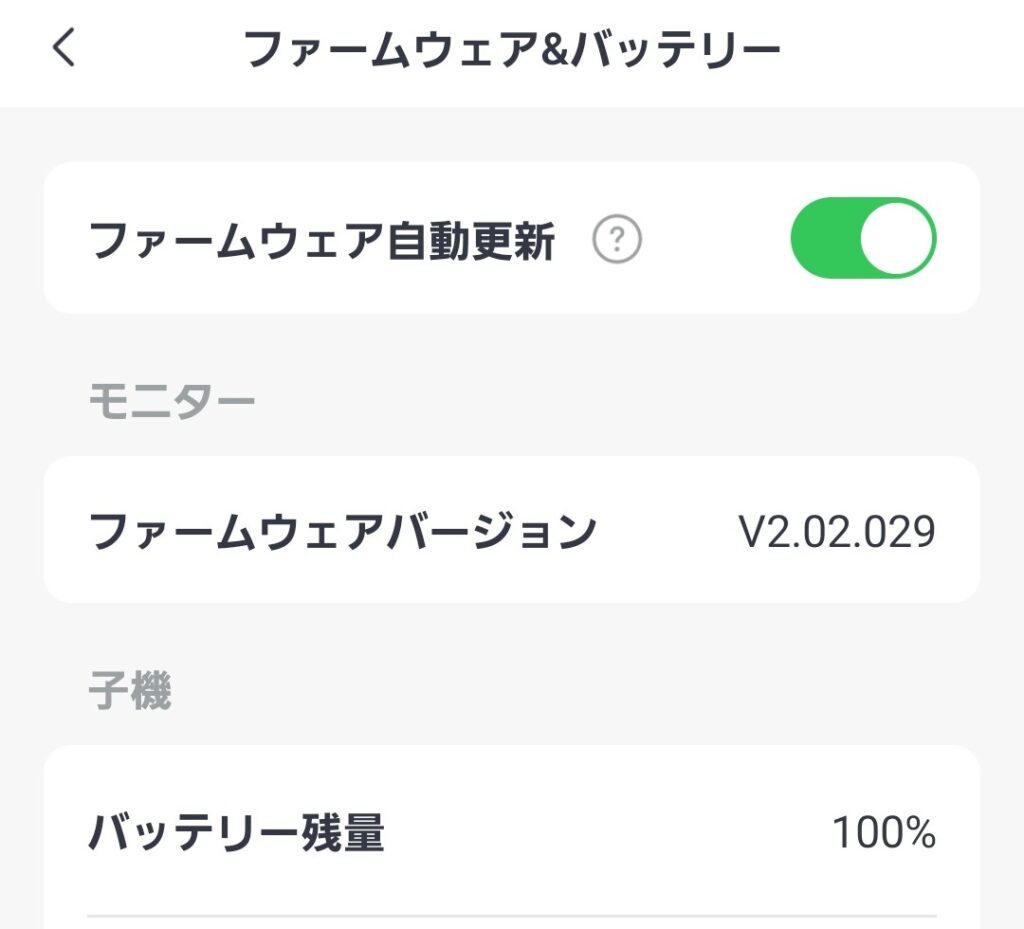The width and height of the screenshot is (1024, 929).
Task: Tap the V2.02.029 version number
Action: (x=837, y=532)
